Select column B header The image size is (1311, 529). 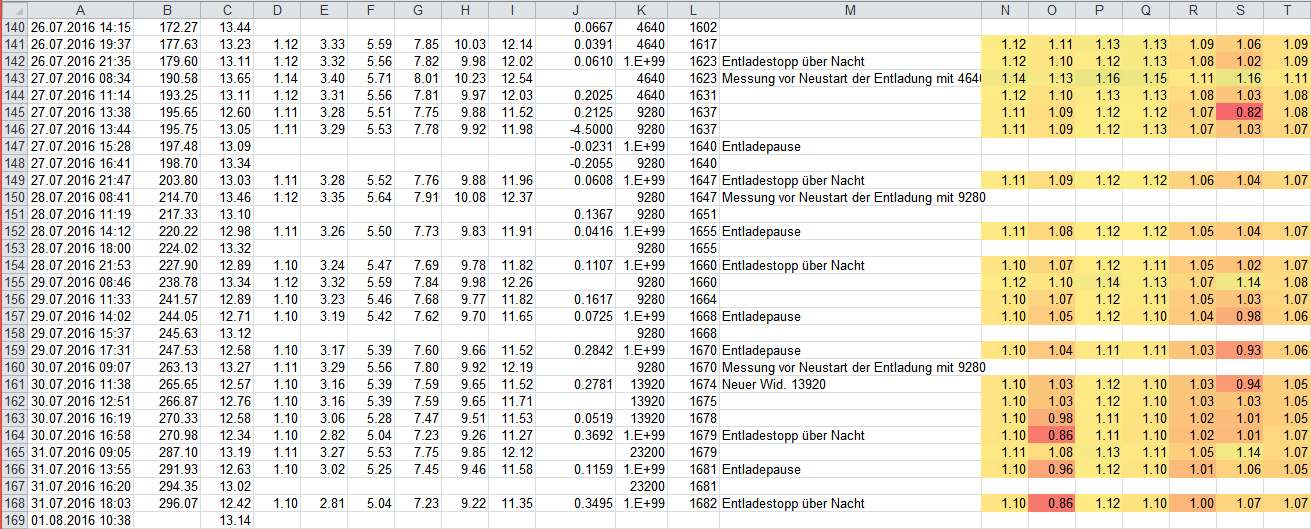(166, 10)
